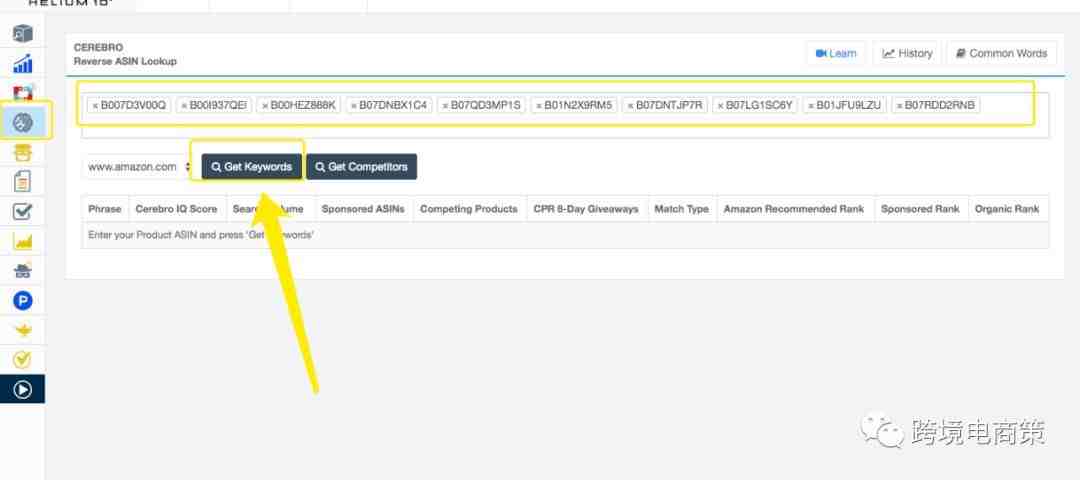Open the Learn video button
Viewport: 1080px width, 480px height.
click(x=836, y=53)
